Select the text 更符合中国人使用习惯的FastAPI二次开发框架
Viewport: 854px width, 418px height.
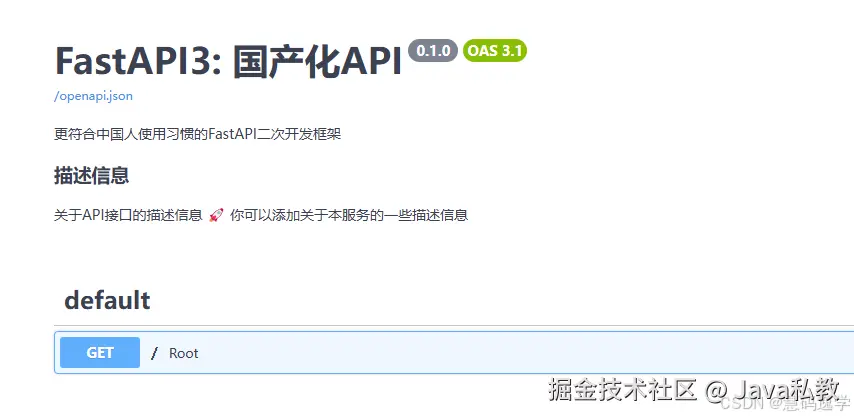point(198,134)
